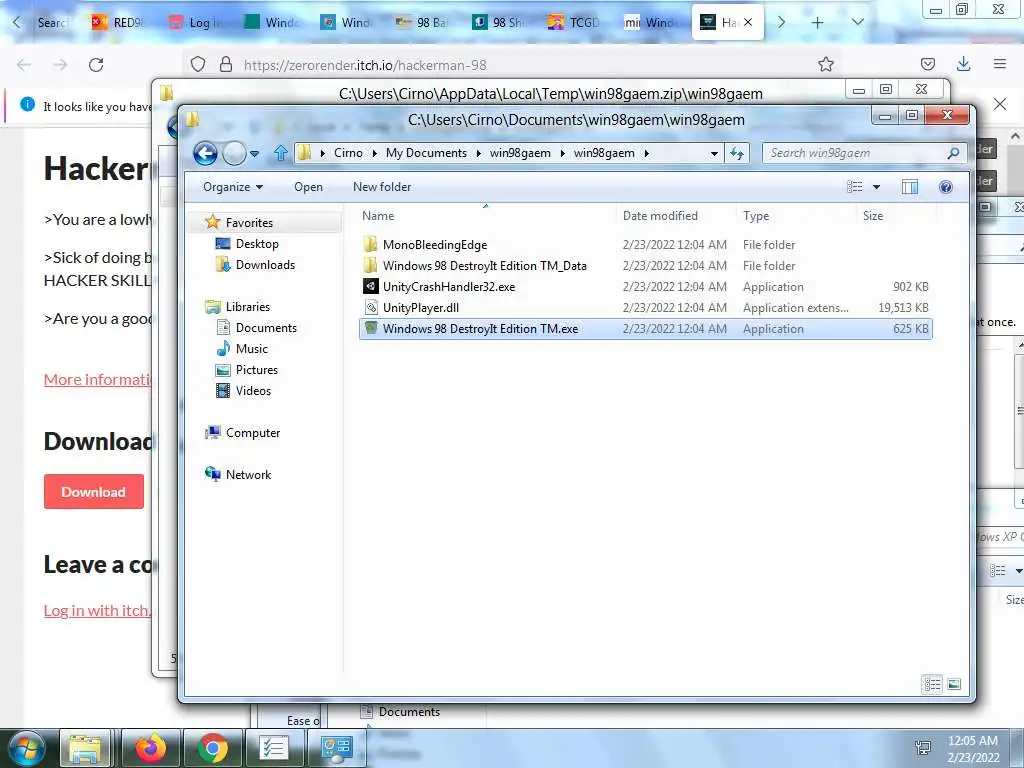The image size is (1024, 768).
Task: Refresh the win98gaem folder view
Action: (737, 153)
